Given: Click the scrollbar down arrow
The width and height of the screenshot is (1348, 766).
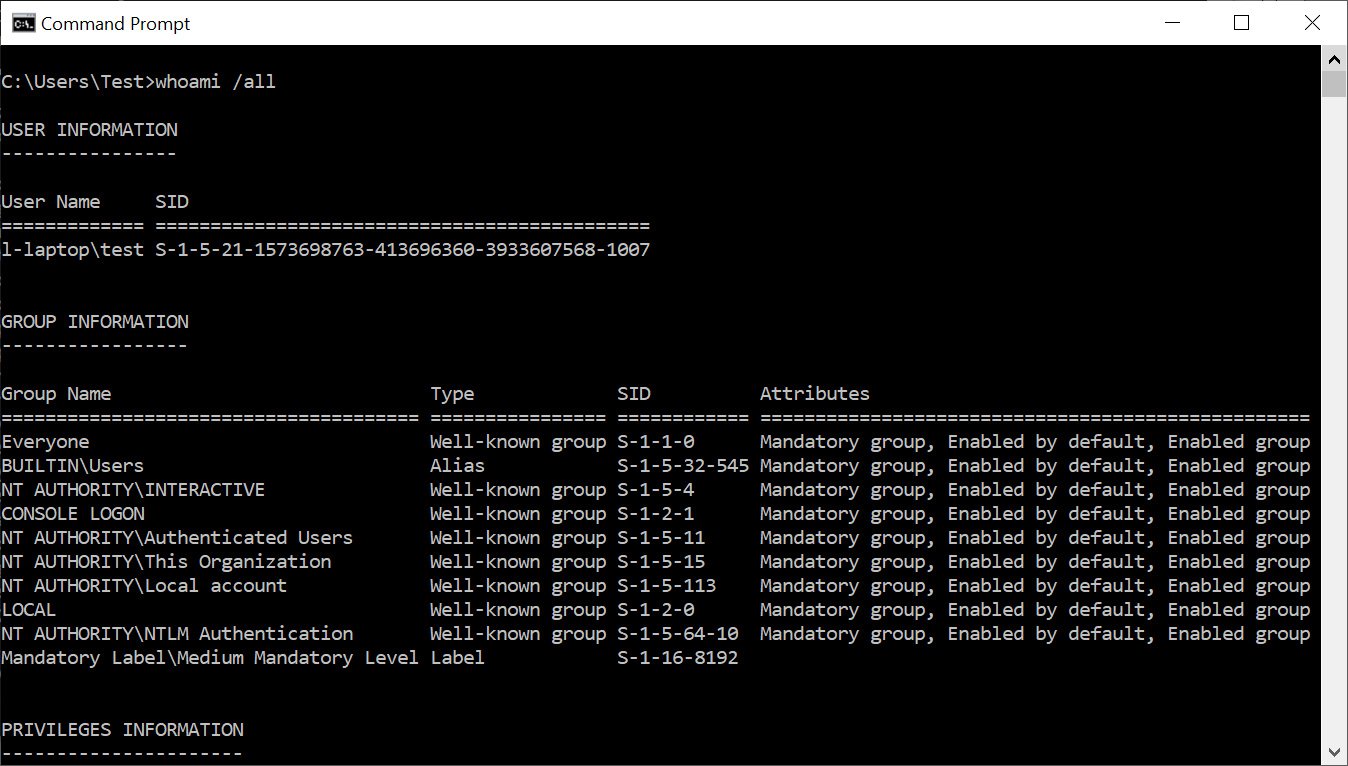Looking at the screenshot, I should point(1334,751).
